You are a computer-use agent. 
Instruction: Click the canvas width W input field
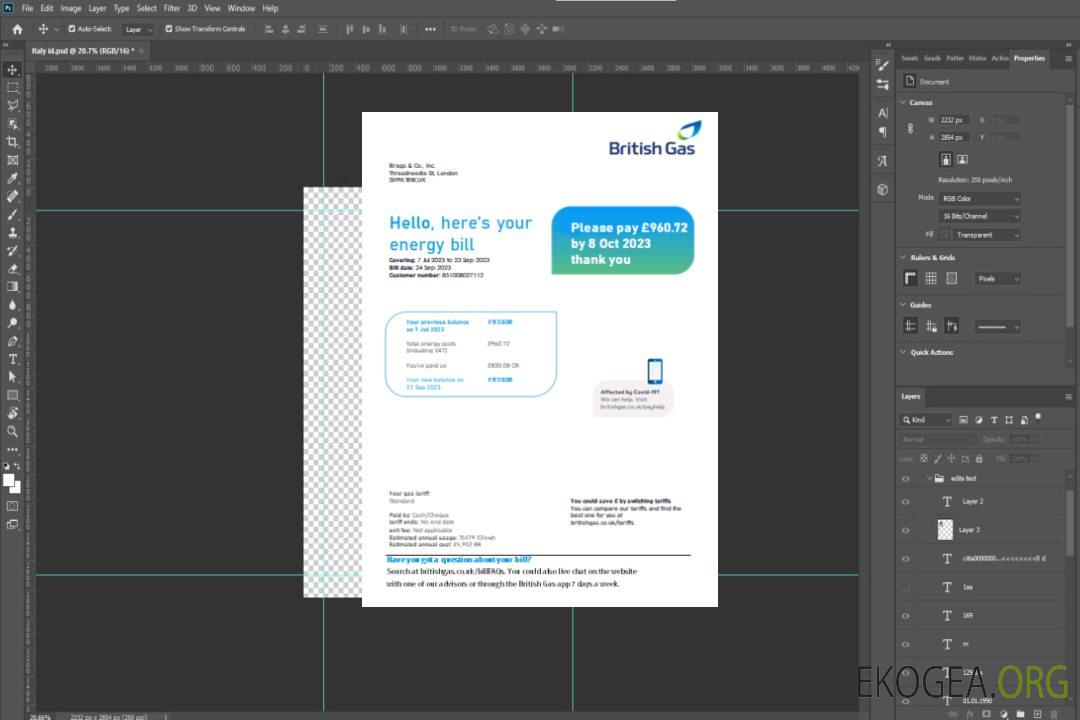point(954,120)
